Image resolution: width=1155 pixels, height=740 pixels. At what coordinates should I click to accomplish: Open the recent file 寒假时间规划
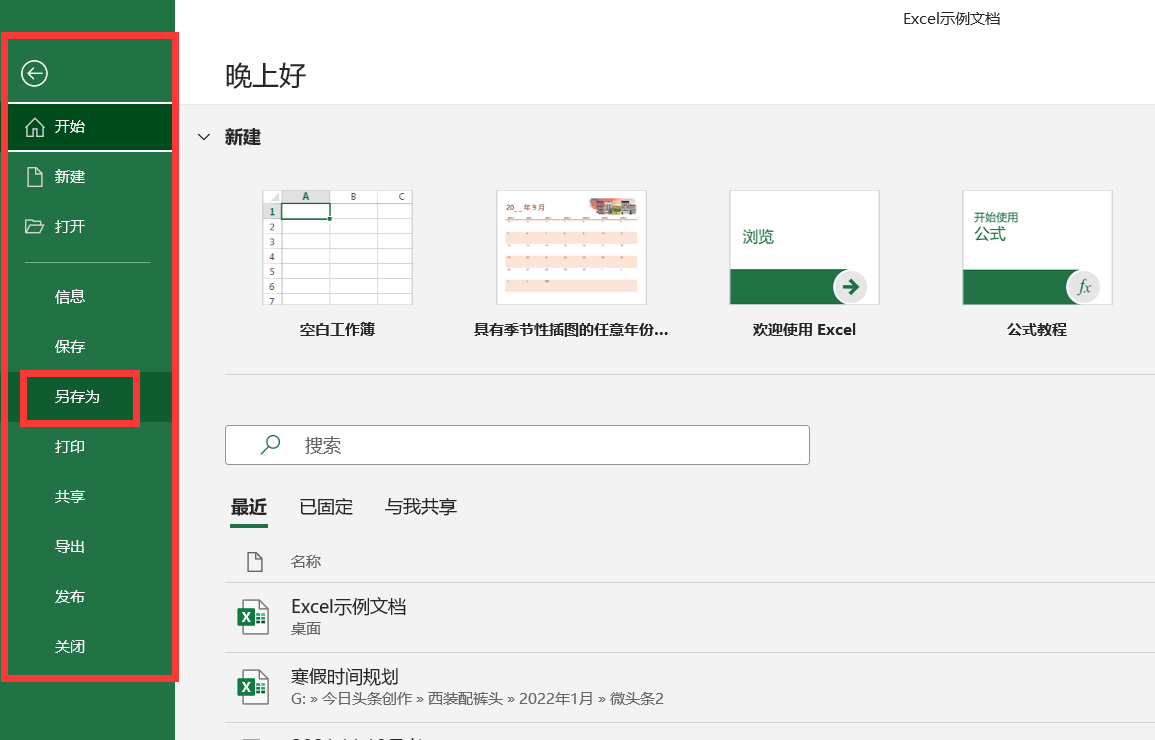click(689, 687)
